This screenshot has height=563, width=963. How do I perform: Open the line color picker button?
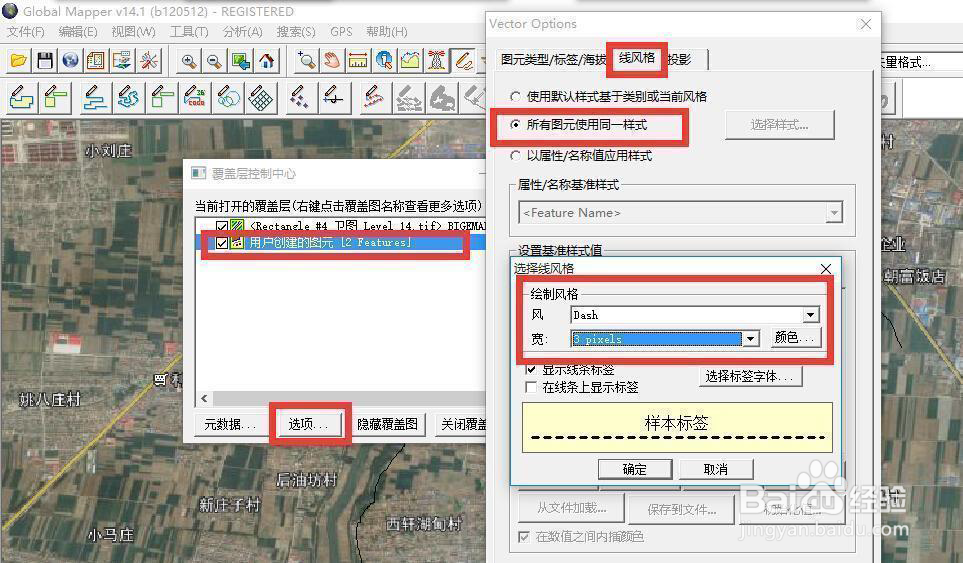[x=795, y=338]
